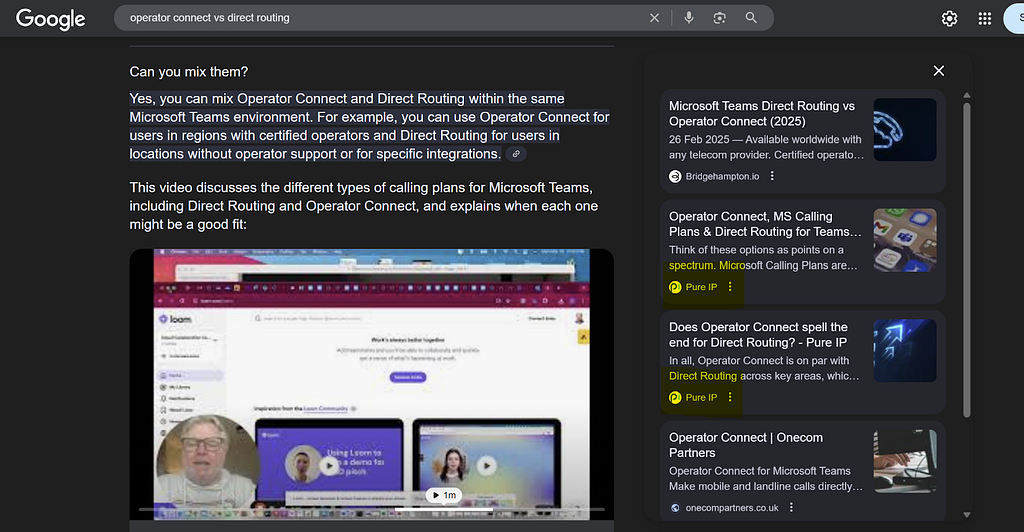This screenshot has width=1024, height=532.
Task: Click the app icons thumbnail of Calling Plans result
Action: tap(905, 240)
